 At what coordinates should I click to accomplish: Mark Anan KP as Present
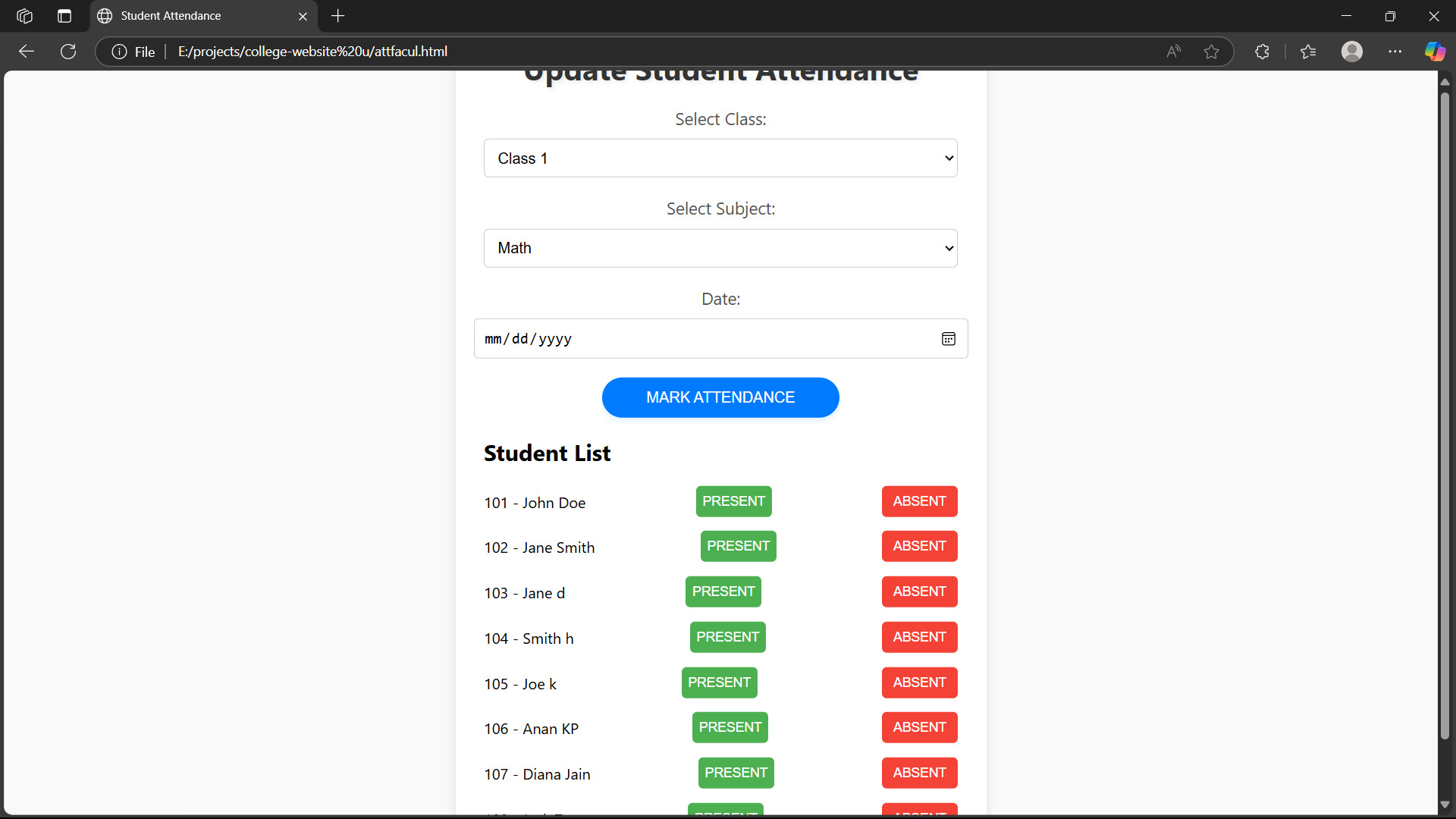point(730,727)
